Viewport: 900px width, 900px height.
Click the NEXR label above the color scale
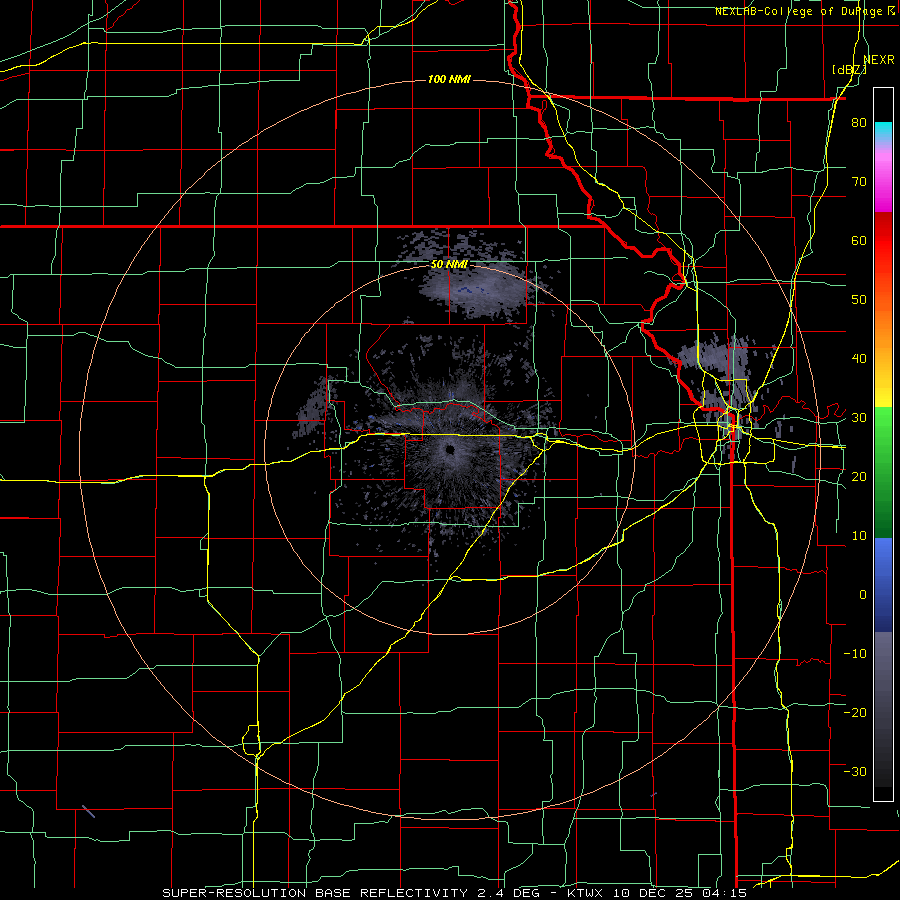coord(878,60)
